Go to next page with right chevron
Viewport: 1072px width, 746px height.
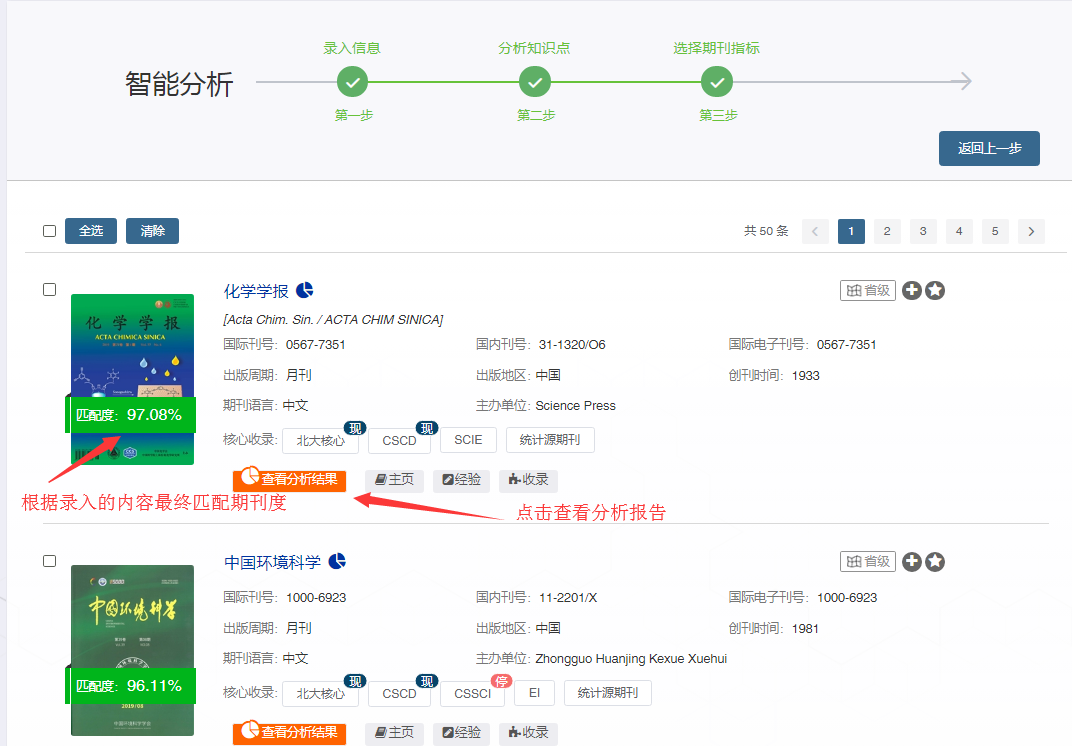[1031, 232]
